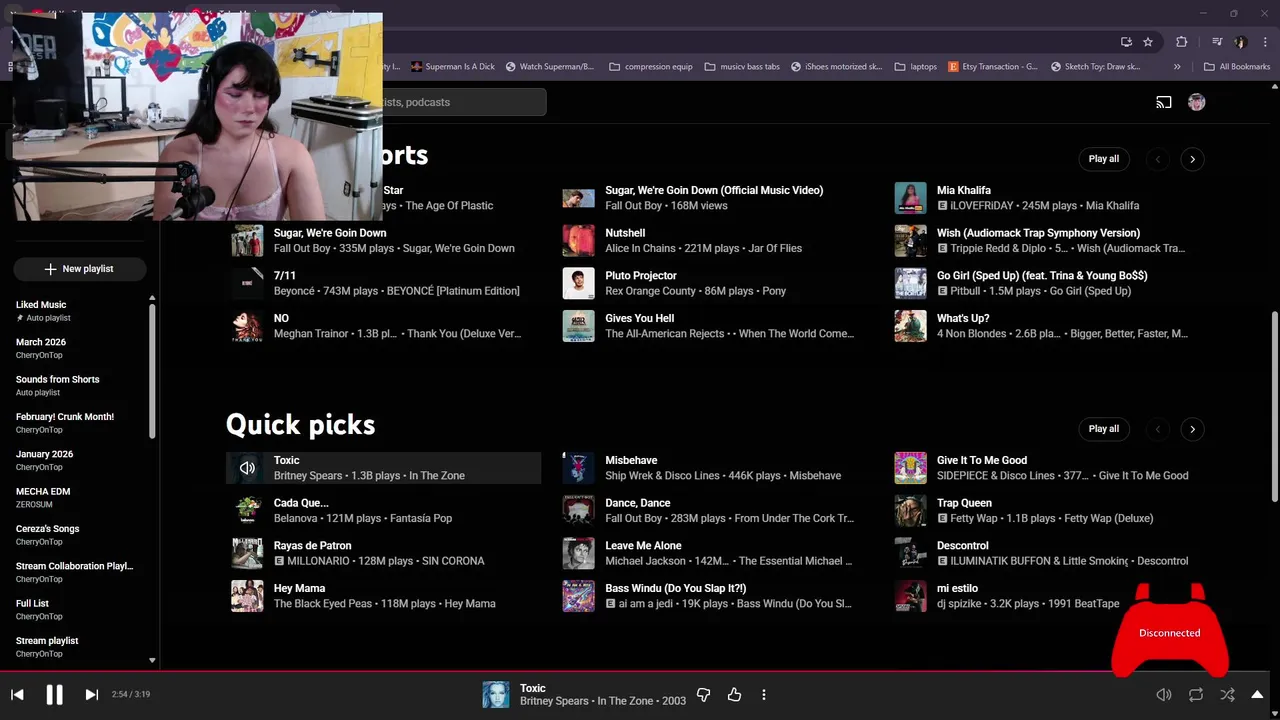Open more options menu in player bar
Viewport: 1280px width, 720px height.
(x=764, y=694)
